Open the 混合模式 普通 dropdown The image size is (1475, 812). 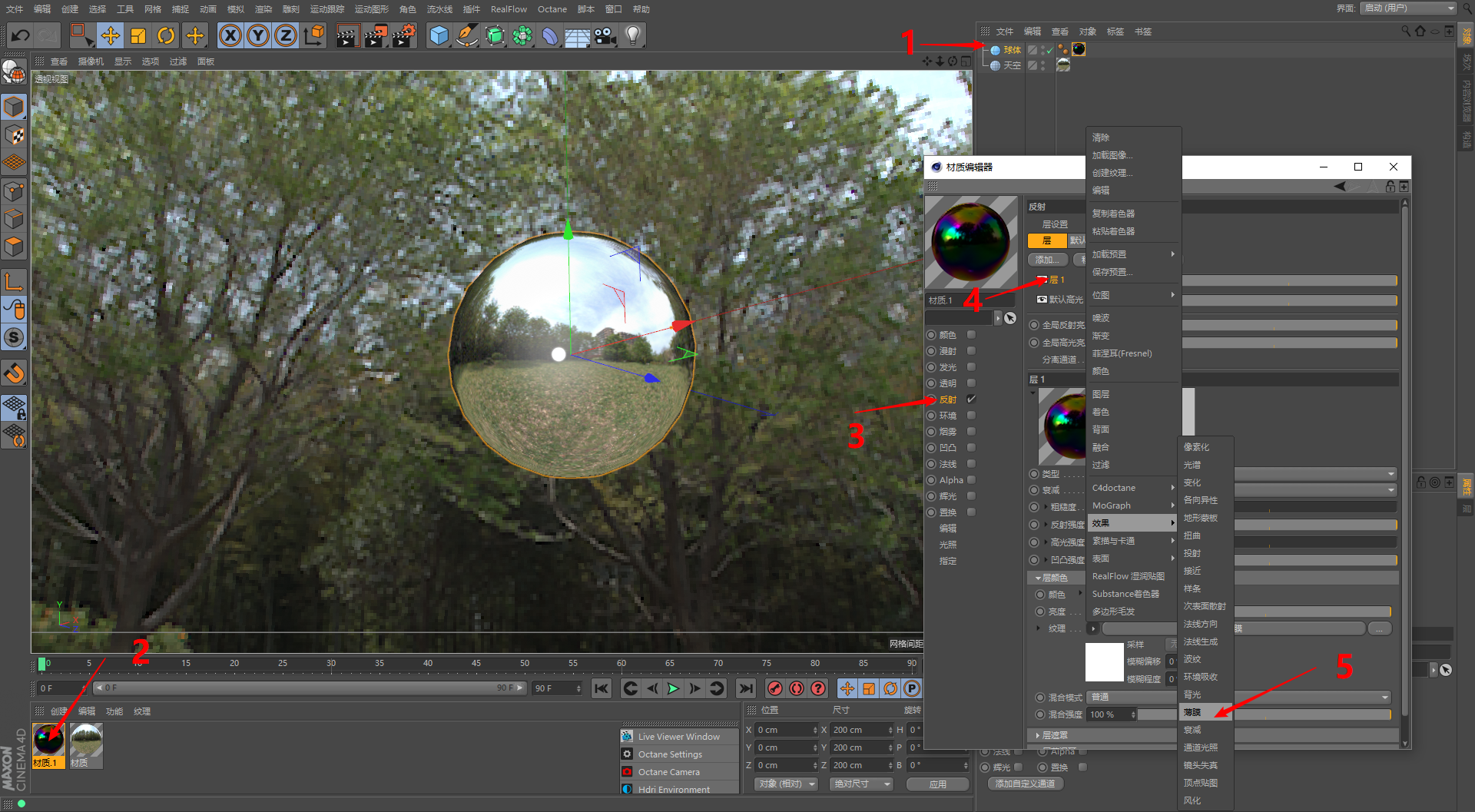click(x=1239, y=698)
